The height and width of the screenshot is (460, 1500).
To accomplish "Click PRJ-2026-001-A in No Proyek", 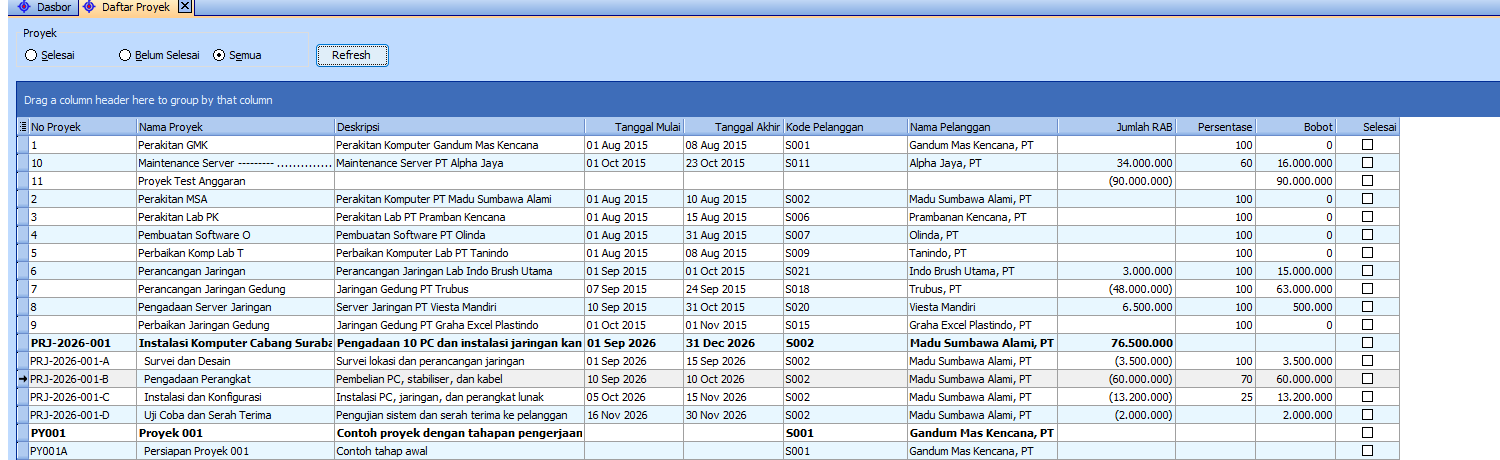I will point(82,361).
